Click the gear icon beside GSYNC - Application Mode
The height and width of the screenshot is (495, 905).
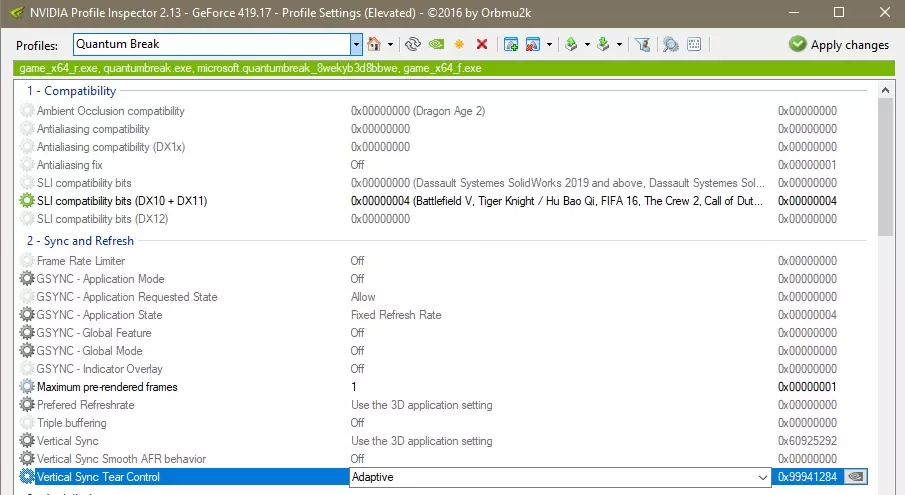(x=27, y=279)
